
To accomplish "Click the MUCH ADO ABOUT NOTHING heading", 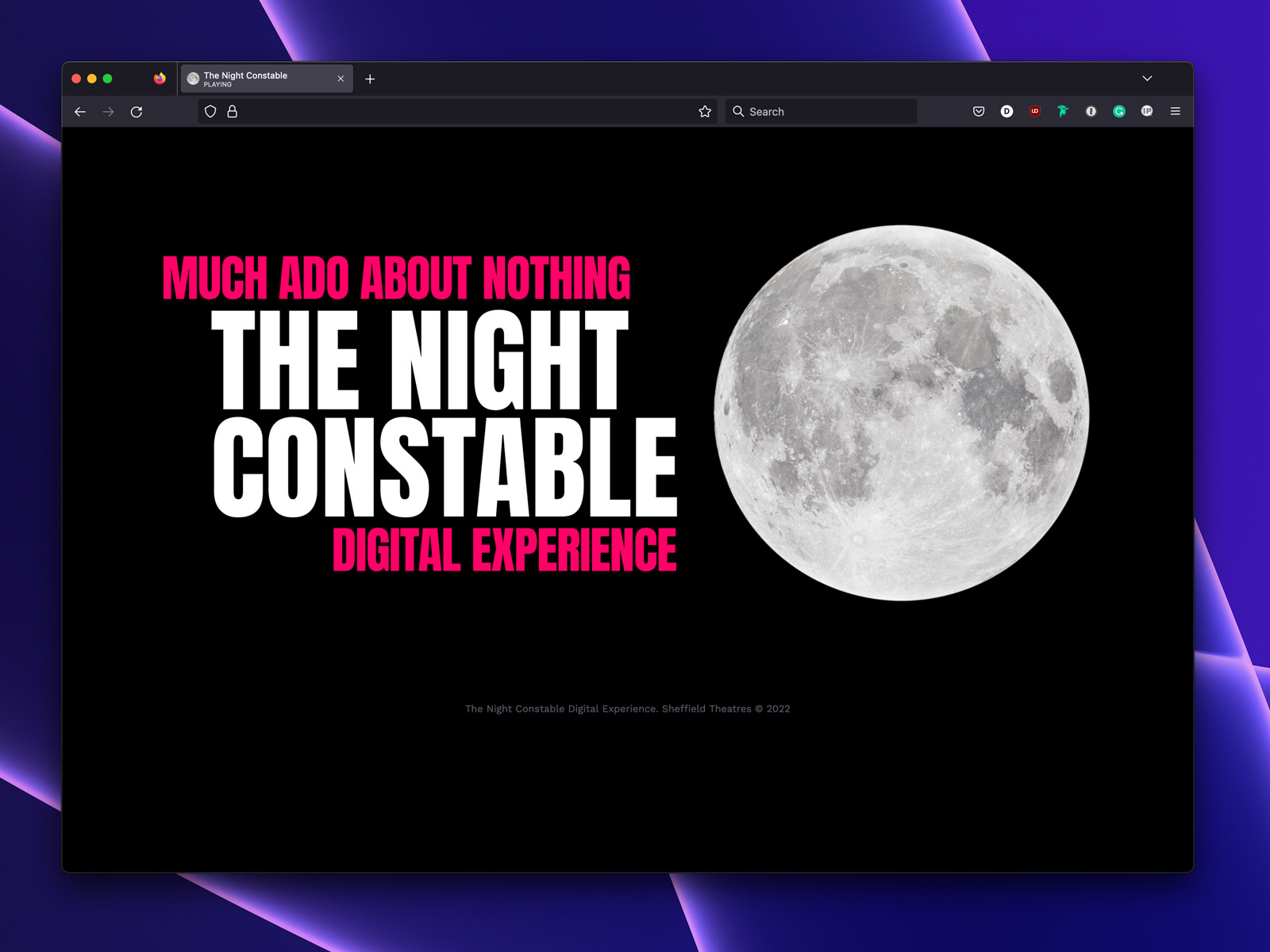I will click(396, 278).
